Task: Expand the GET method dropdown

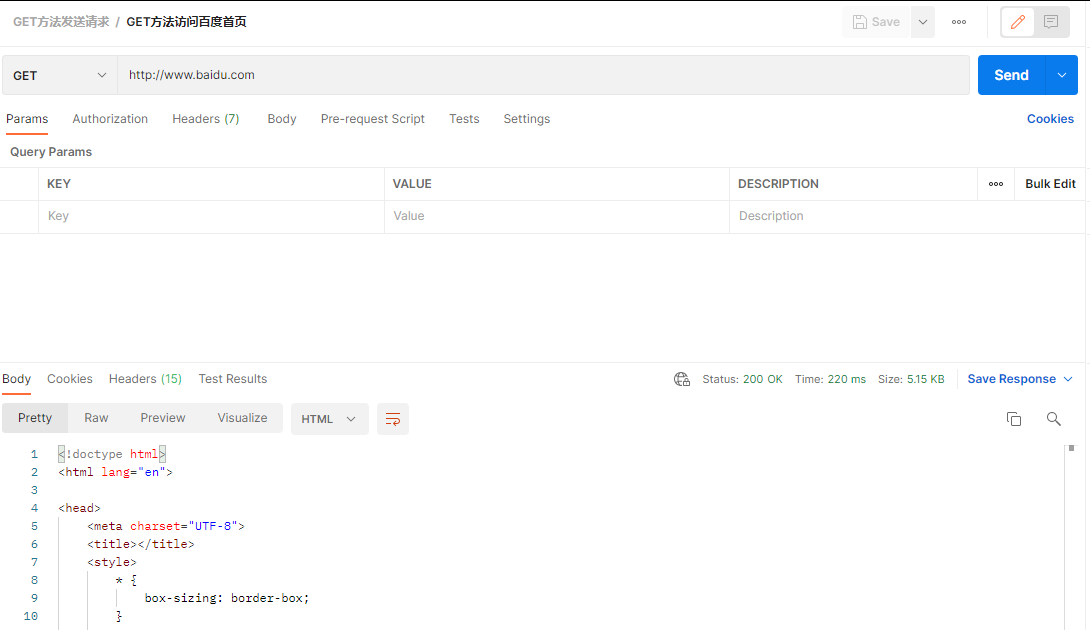Action: pyautogui.click(x=58, y=75)
